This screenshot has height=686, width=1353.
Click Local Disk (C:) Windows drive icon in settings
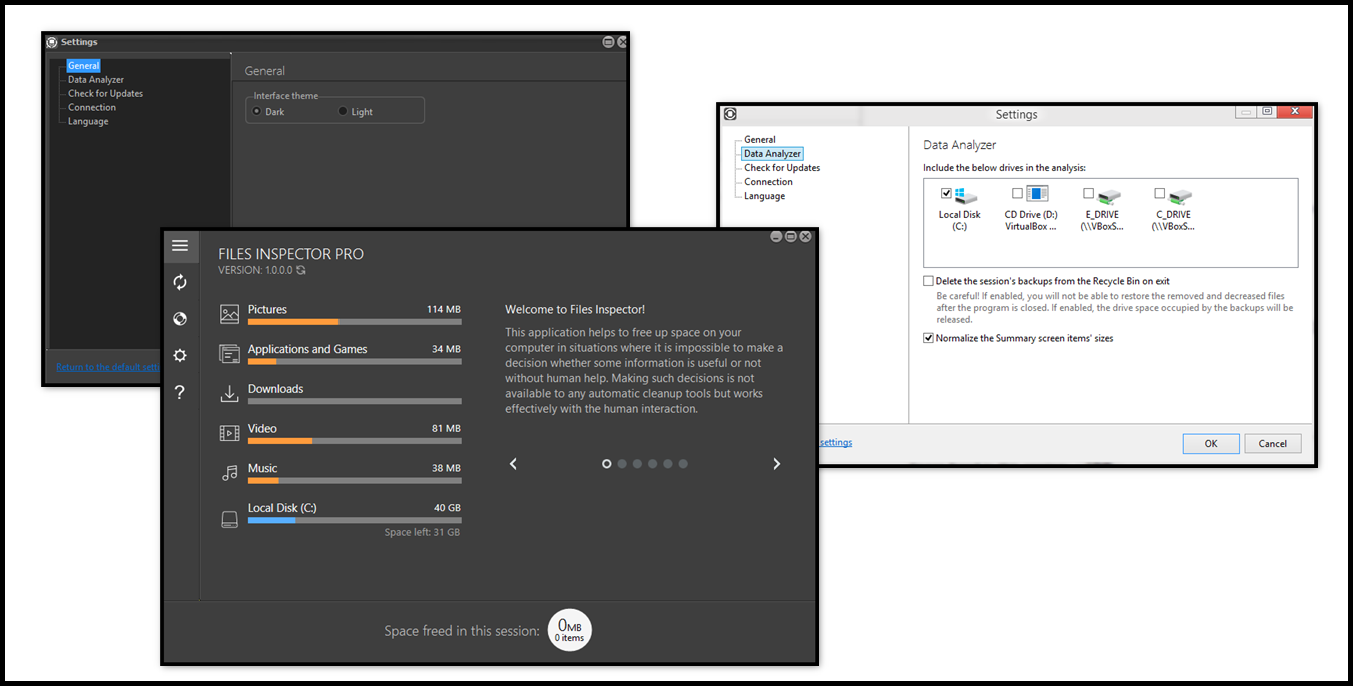click(966, 195)
